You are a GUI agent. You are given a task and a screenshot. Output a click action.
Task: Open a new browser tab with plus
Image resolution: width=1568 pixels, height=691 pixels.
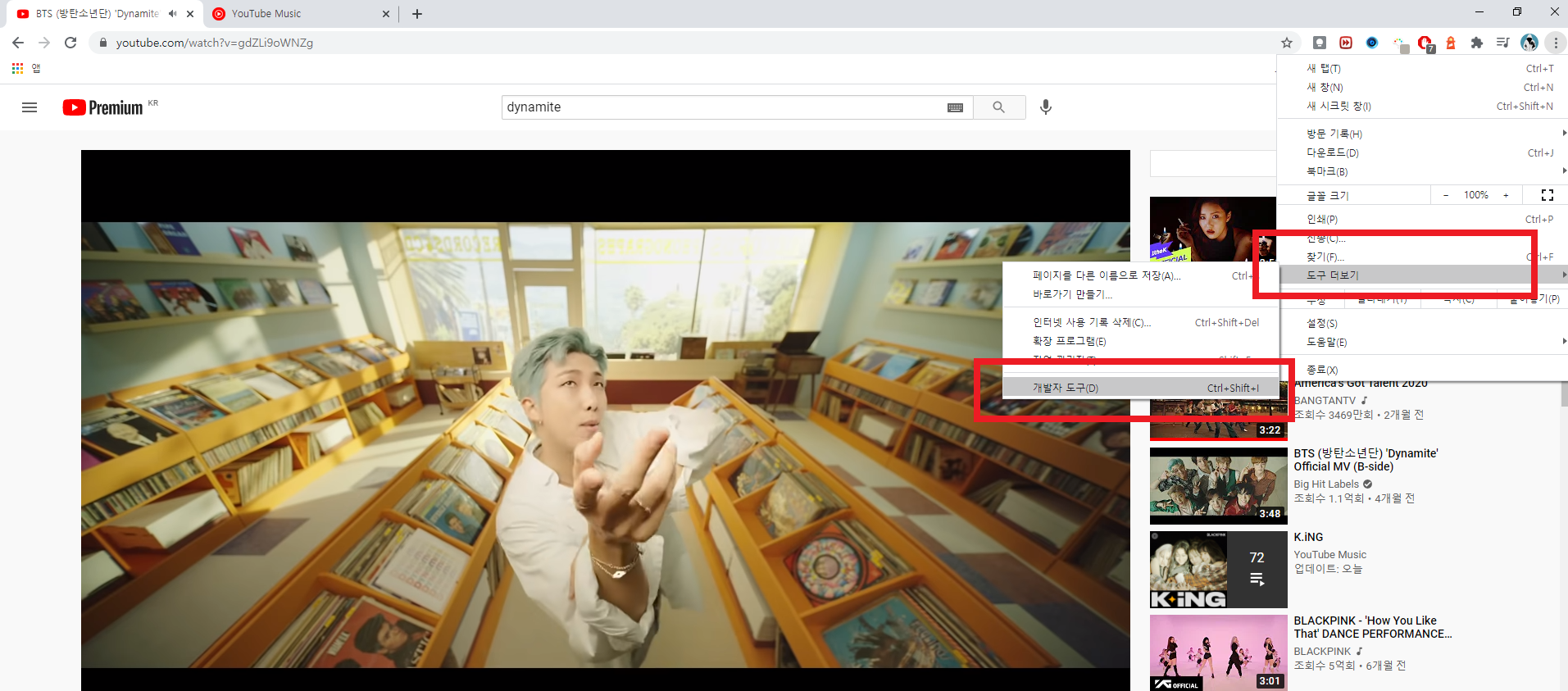click(x=417, y=14)
